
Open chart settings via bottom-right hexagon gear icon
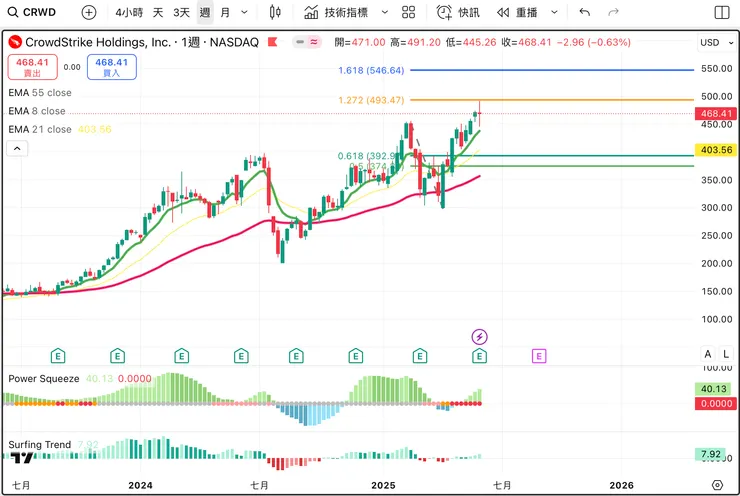717,485
